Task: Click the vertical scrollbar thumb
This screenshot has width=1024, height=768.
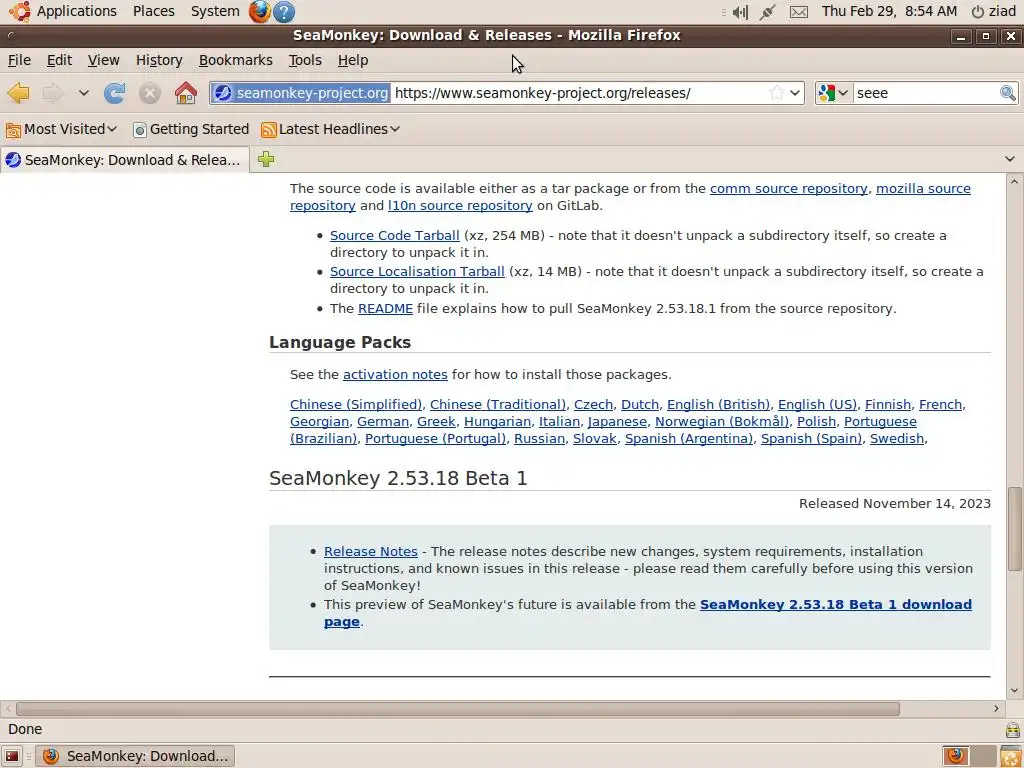Action: click(x=1014, y=528)
